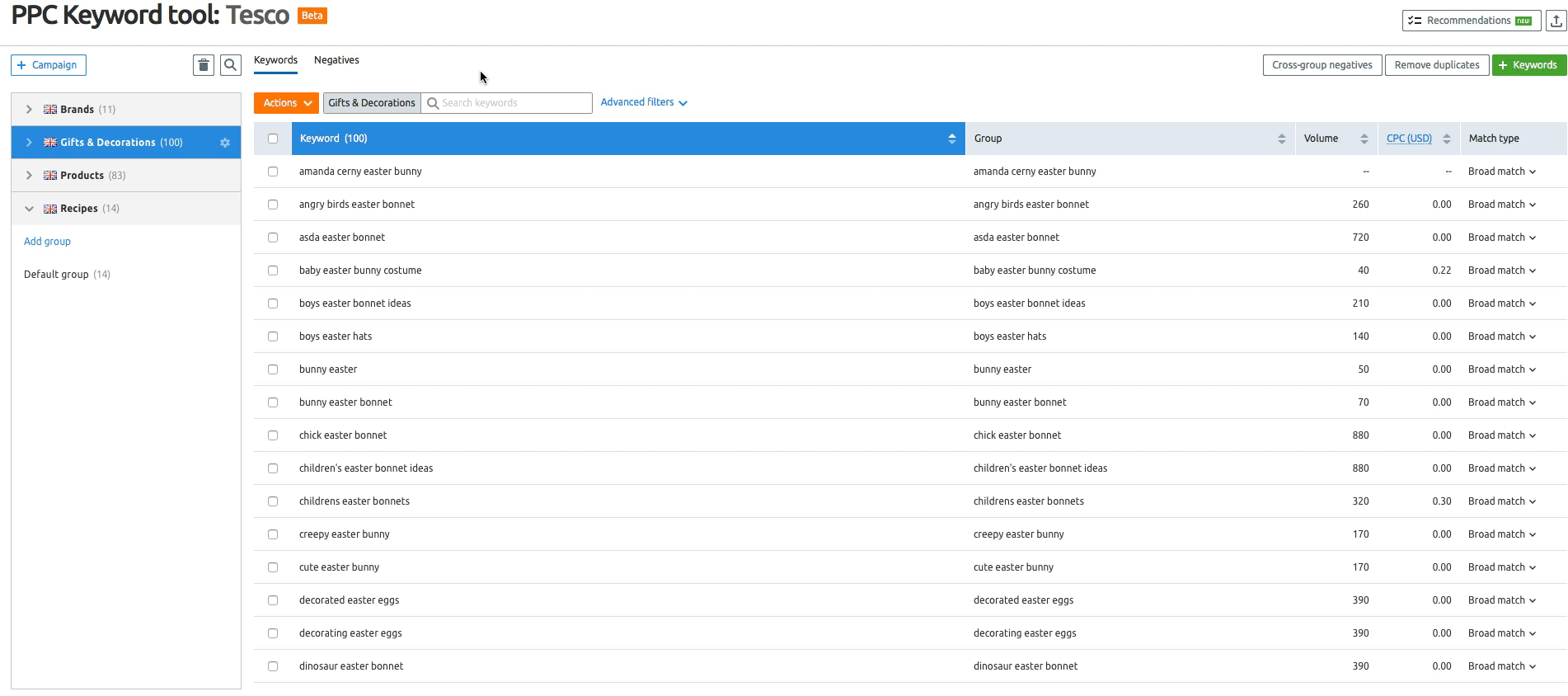Open the Actions dropdown
The height and width of the screenshot is (696, 1568).
286,103
